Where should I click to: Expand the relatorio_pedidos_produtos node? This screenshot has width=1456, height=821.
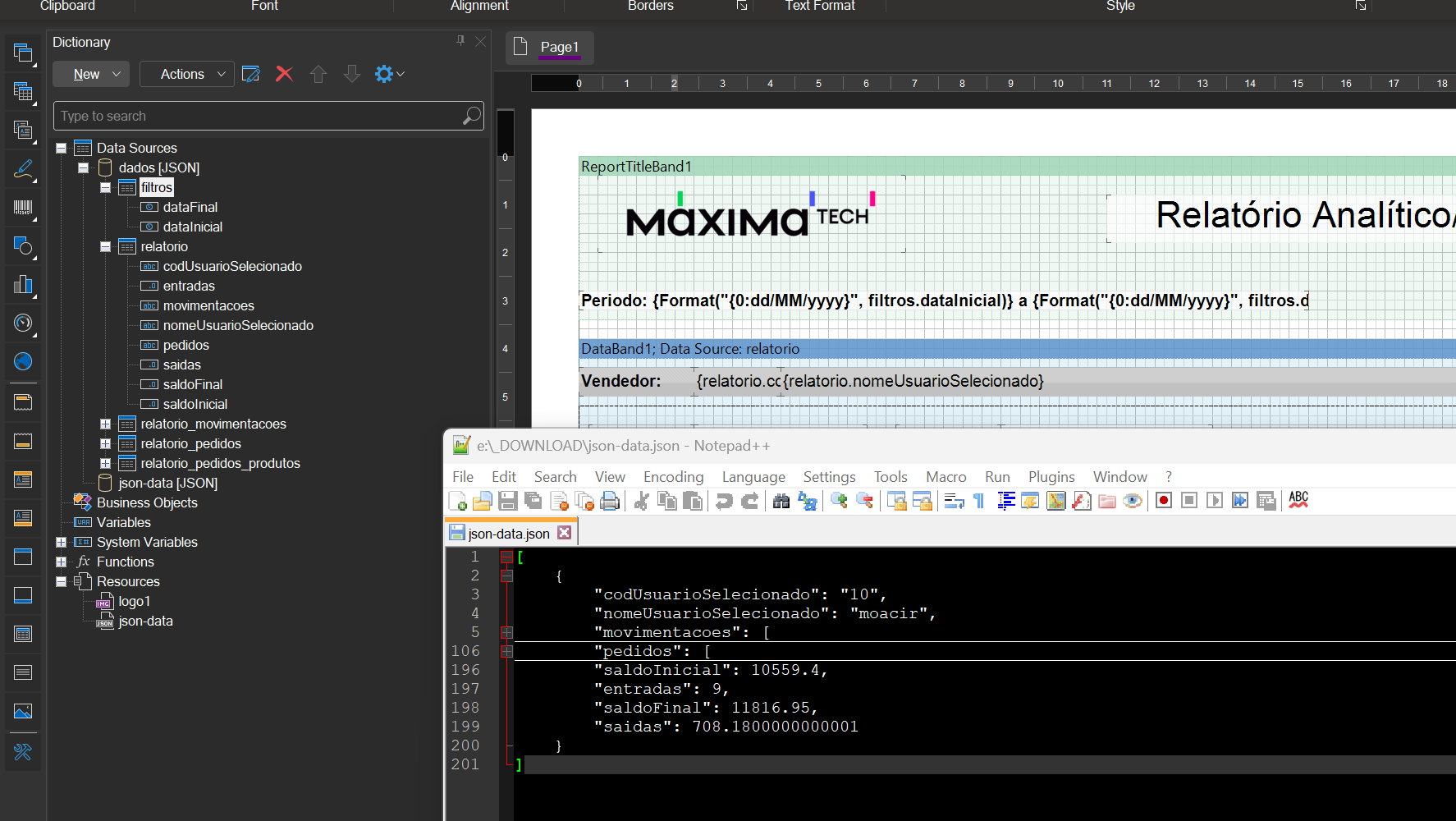[x=106, y=463]
